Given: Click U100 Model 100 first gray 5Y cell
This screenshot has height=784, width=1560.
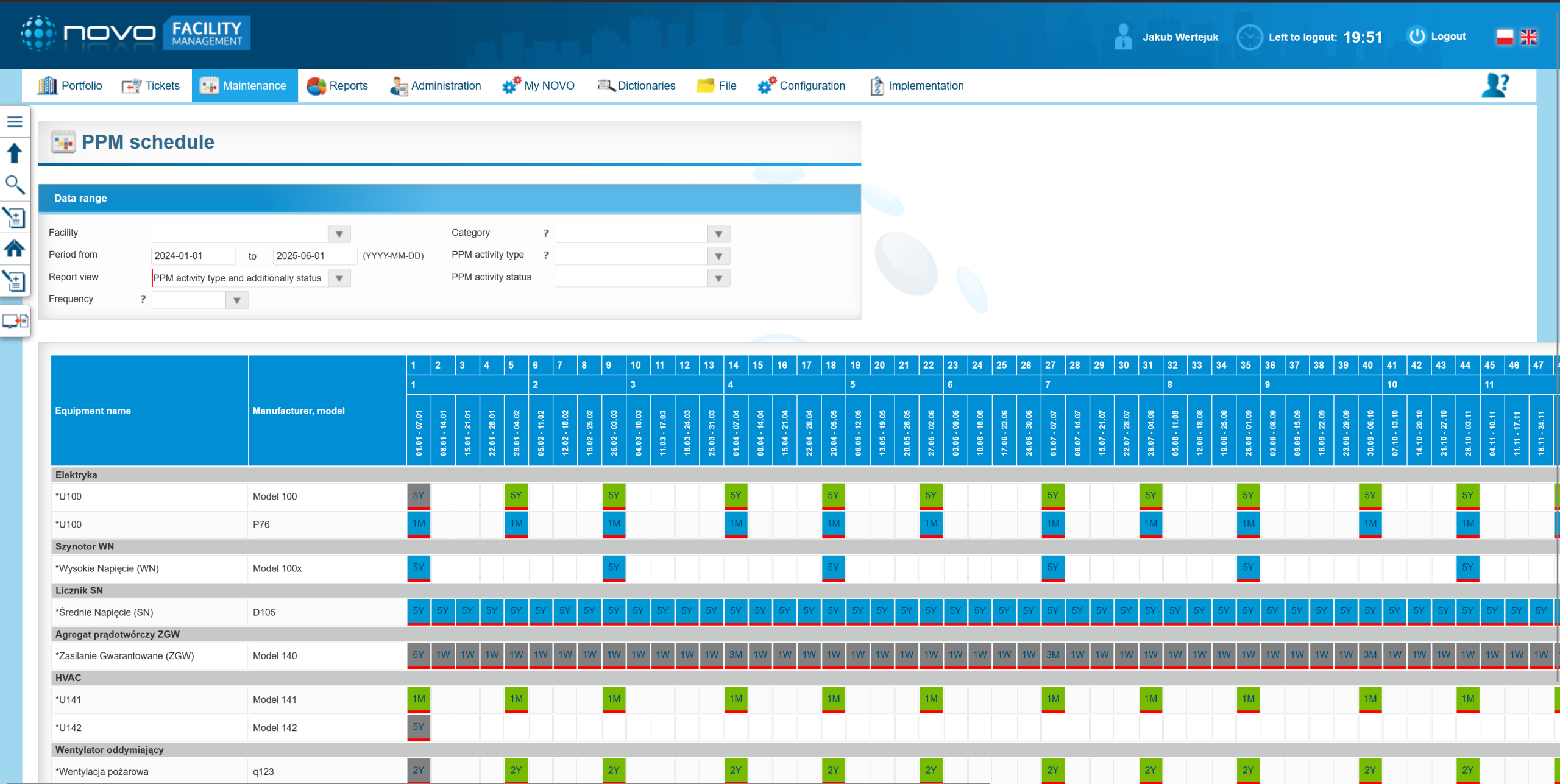Looking at the screenshot, I should (x=418, y=496).
